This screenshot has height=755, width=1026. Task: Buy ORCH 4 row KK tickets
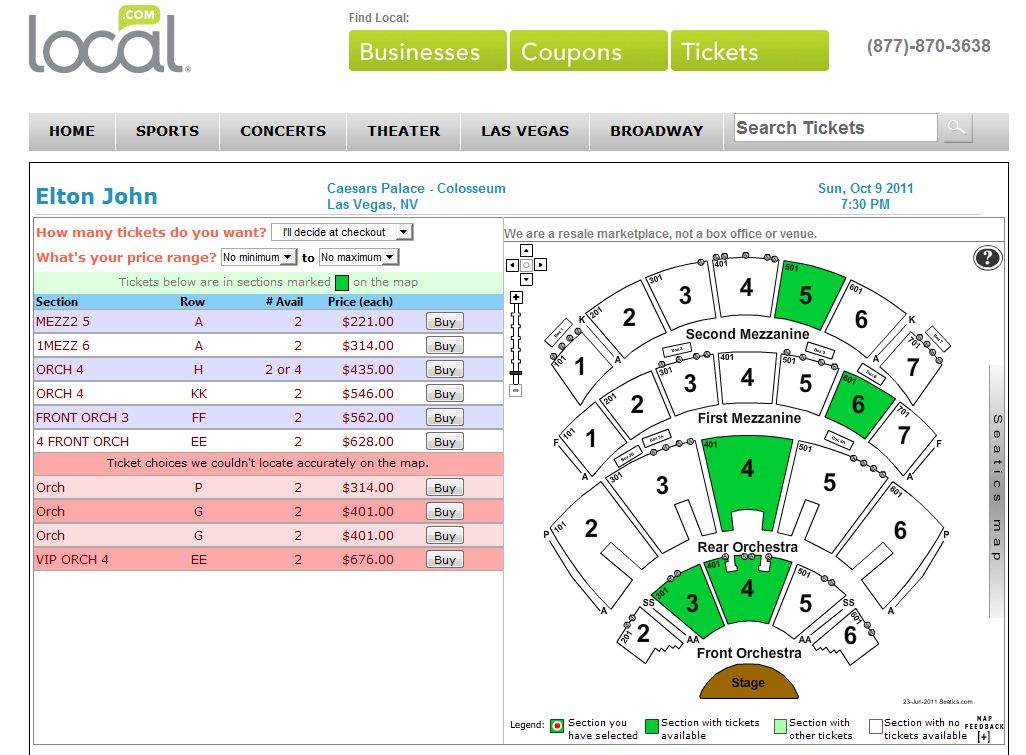point(445,393)
